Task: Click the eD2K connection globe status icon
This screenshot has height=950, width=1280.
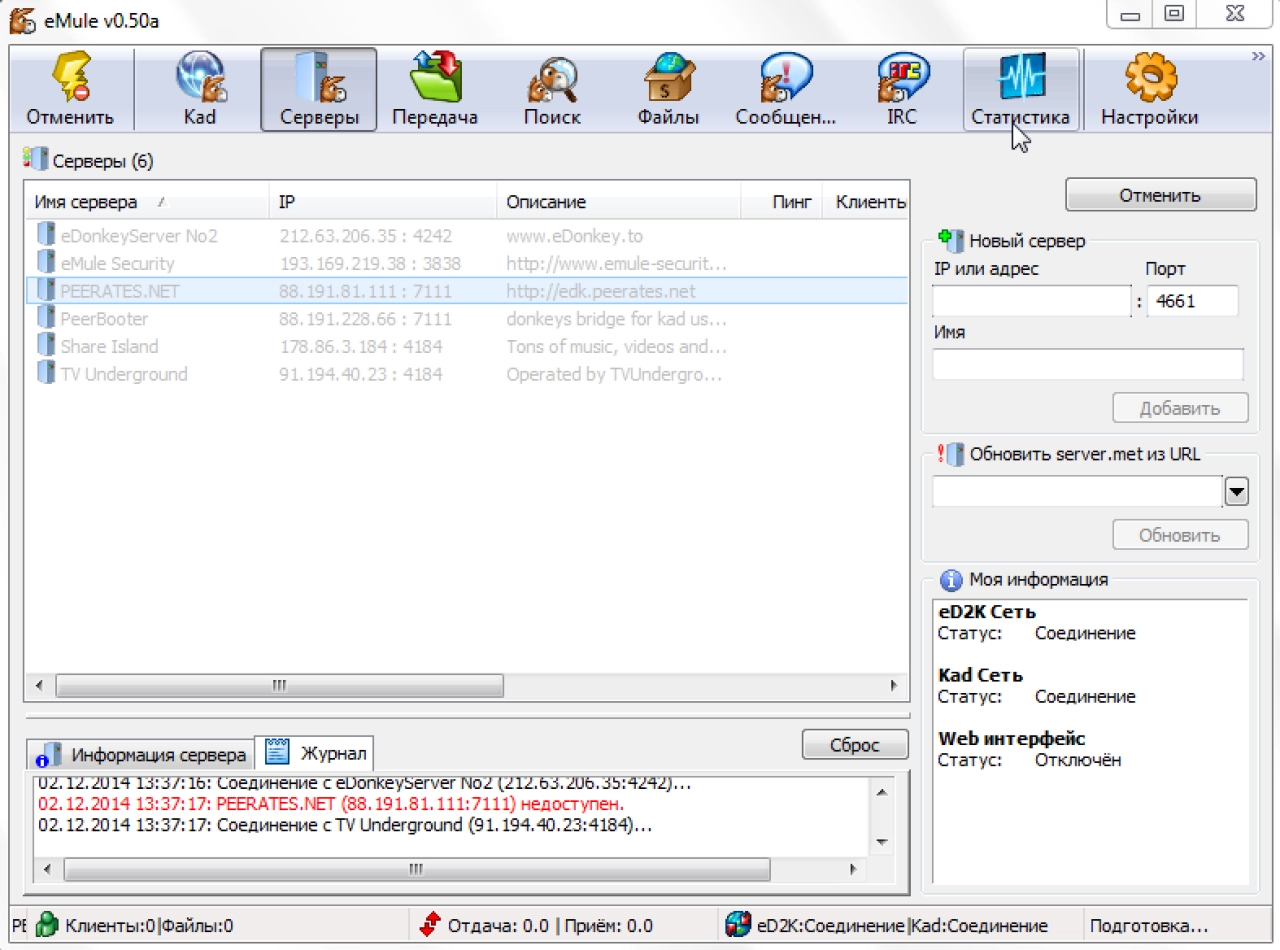Action: point(738,925)
